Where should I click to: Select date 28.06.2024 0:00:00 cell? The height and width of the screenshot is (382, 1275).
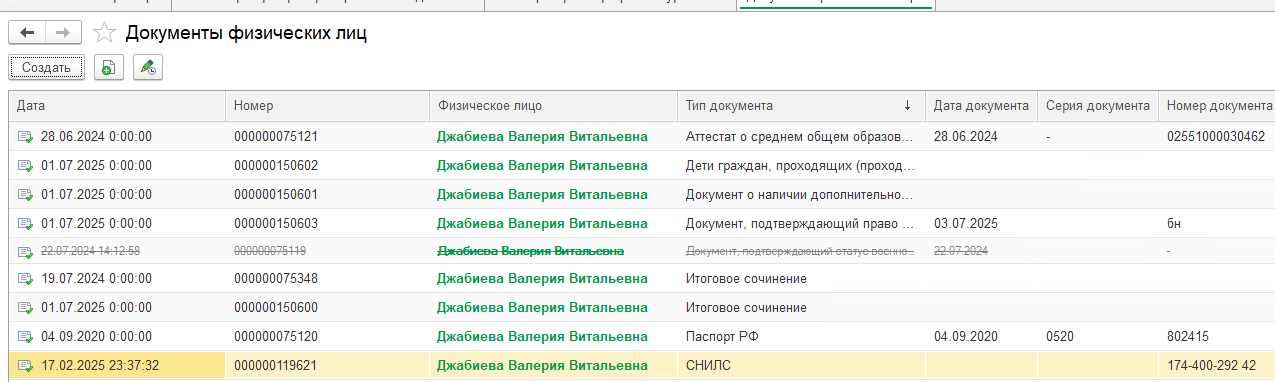(96, 137)
